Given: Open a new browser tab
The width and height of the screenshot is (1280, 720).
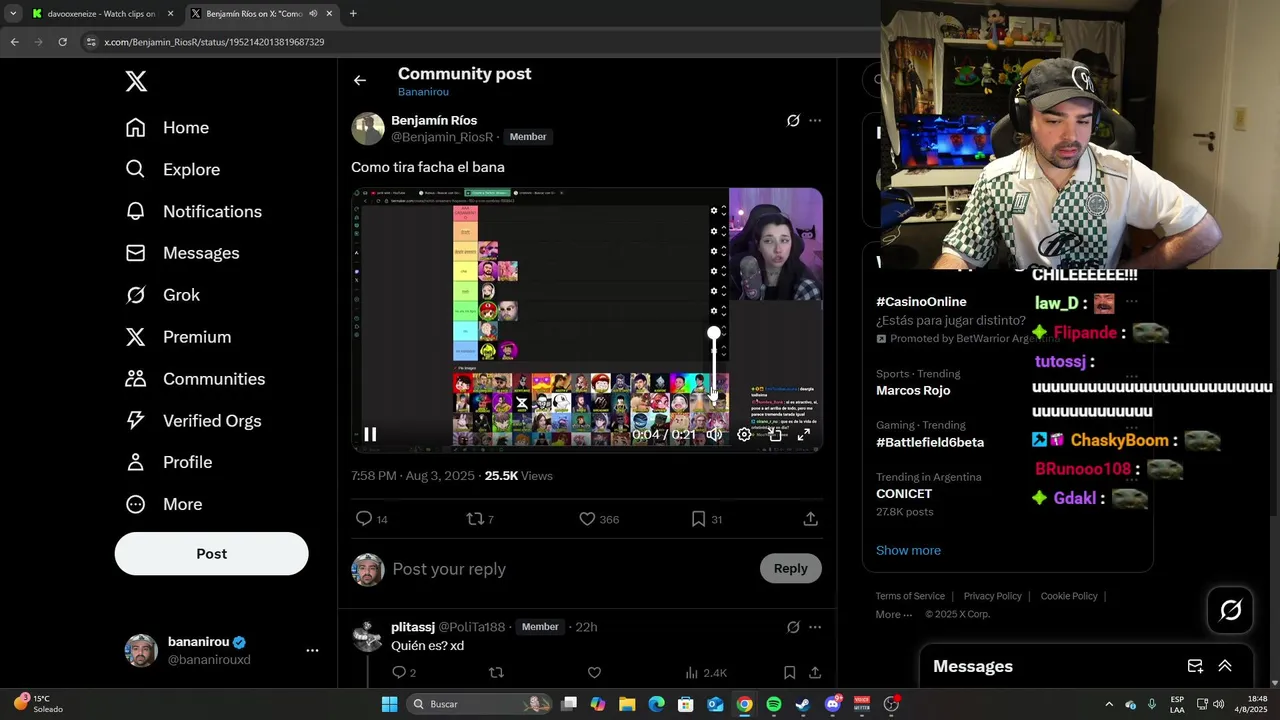Looking at the screenshot, I should [x=353, y=14].
